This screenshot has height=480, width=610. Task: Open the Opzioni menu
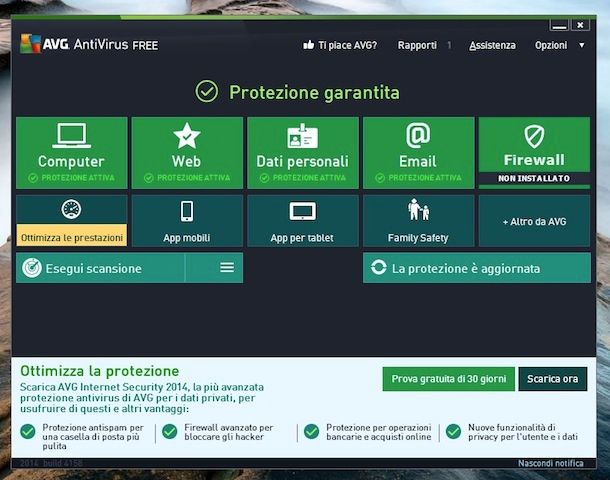click(551, 46)
